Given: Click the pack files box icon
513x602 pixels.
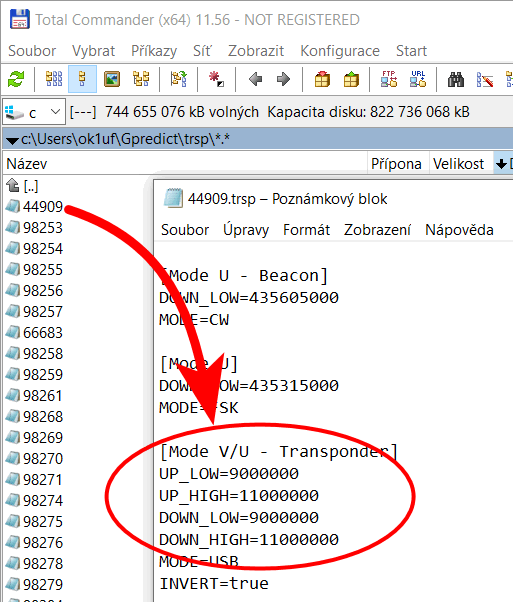Looking at the screenshot, I should tap(322, 79).
